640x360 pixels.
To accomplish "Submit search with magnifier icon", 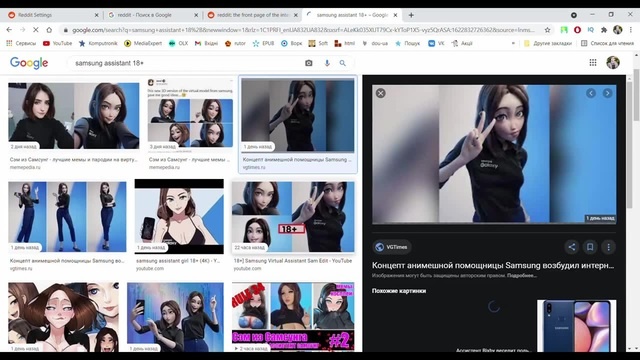I will click(x=342, y=63).
